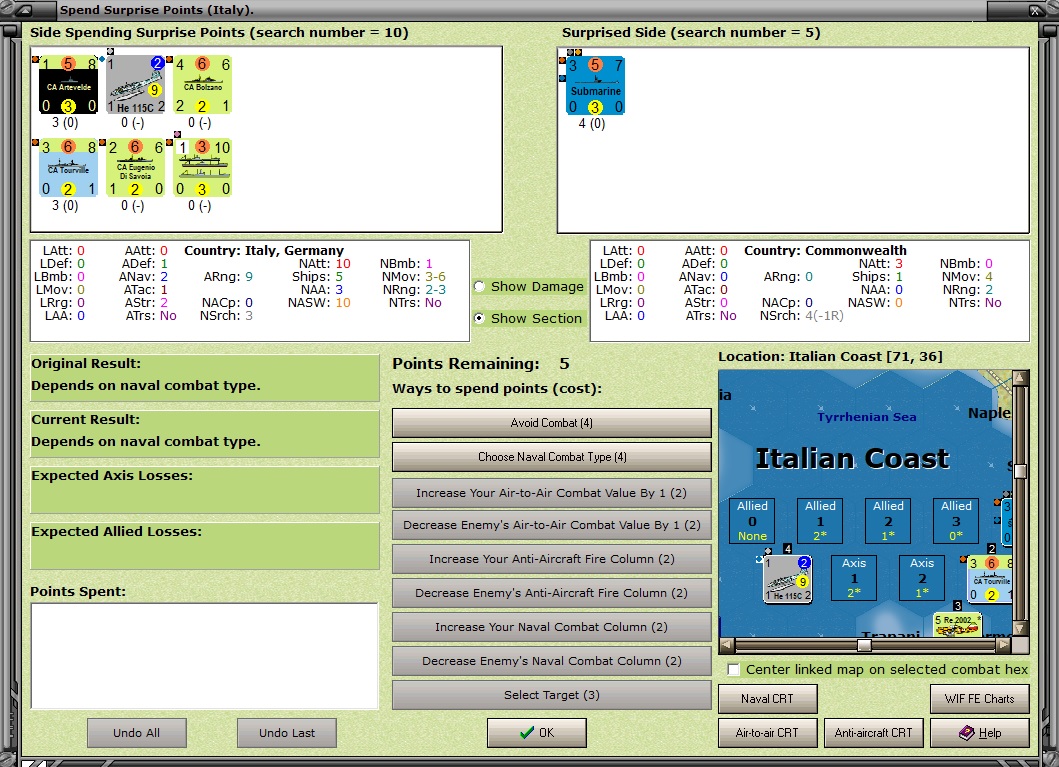Confirm with the OK button
Image resolution: width=1059 pixels, height=767 pixels.
coord(537,733)
